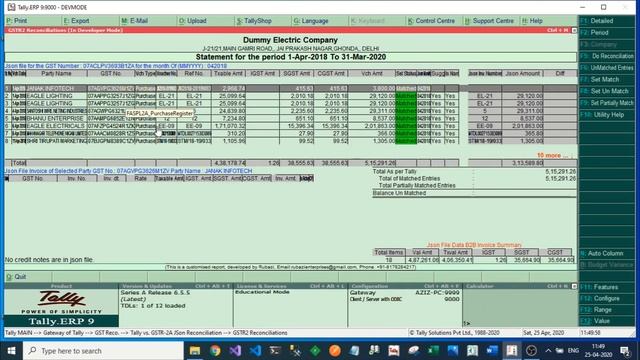This screenshot has height=360, width=640.
Task: Click the Configuration panel header
Action: [405, 287]
